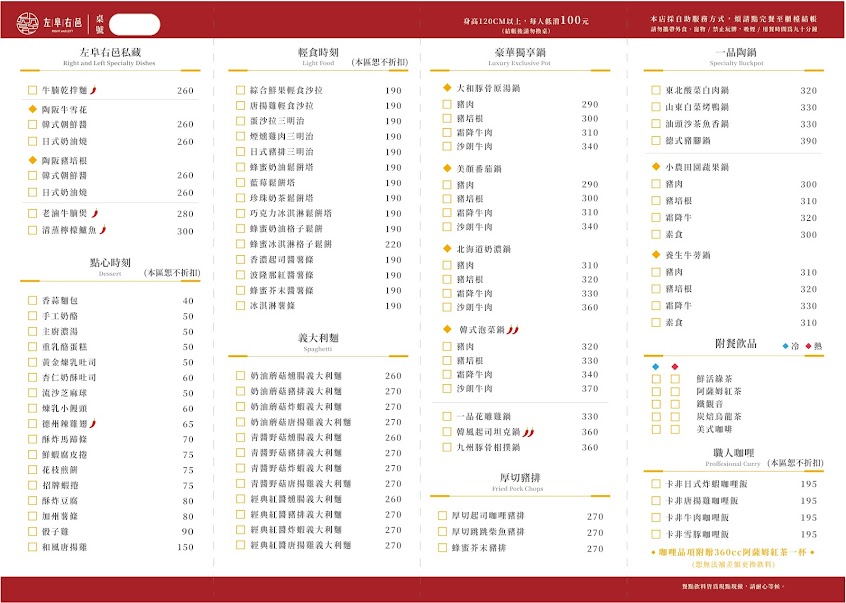Check 沙朗牛肉 under 大和豚骨原湯鍋
This screenshot has height=603, width=846.
447,146
